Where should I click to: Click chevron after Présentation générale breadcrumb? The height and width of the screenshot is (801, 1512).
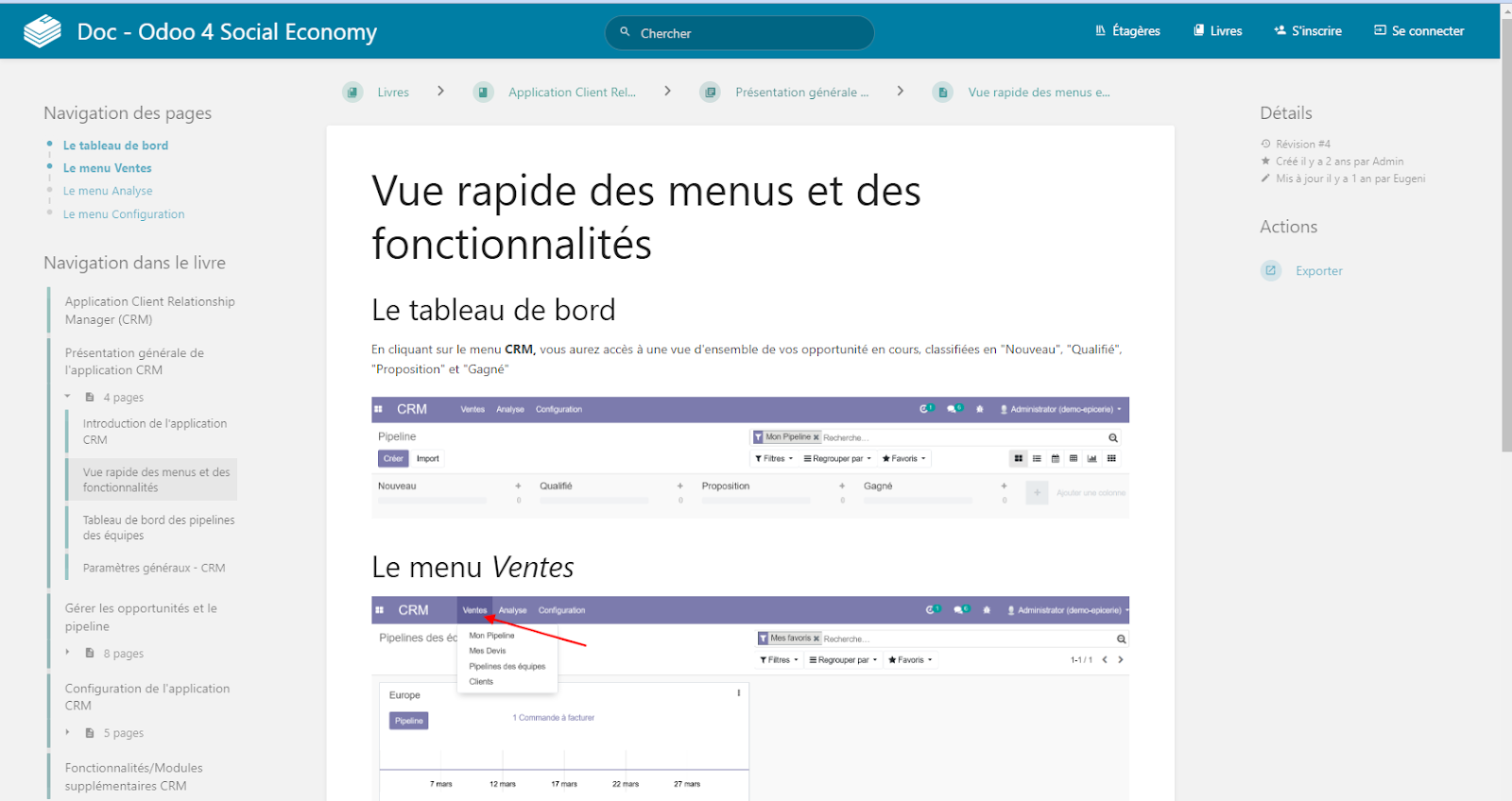(900, 92)
